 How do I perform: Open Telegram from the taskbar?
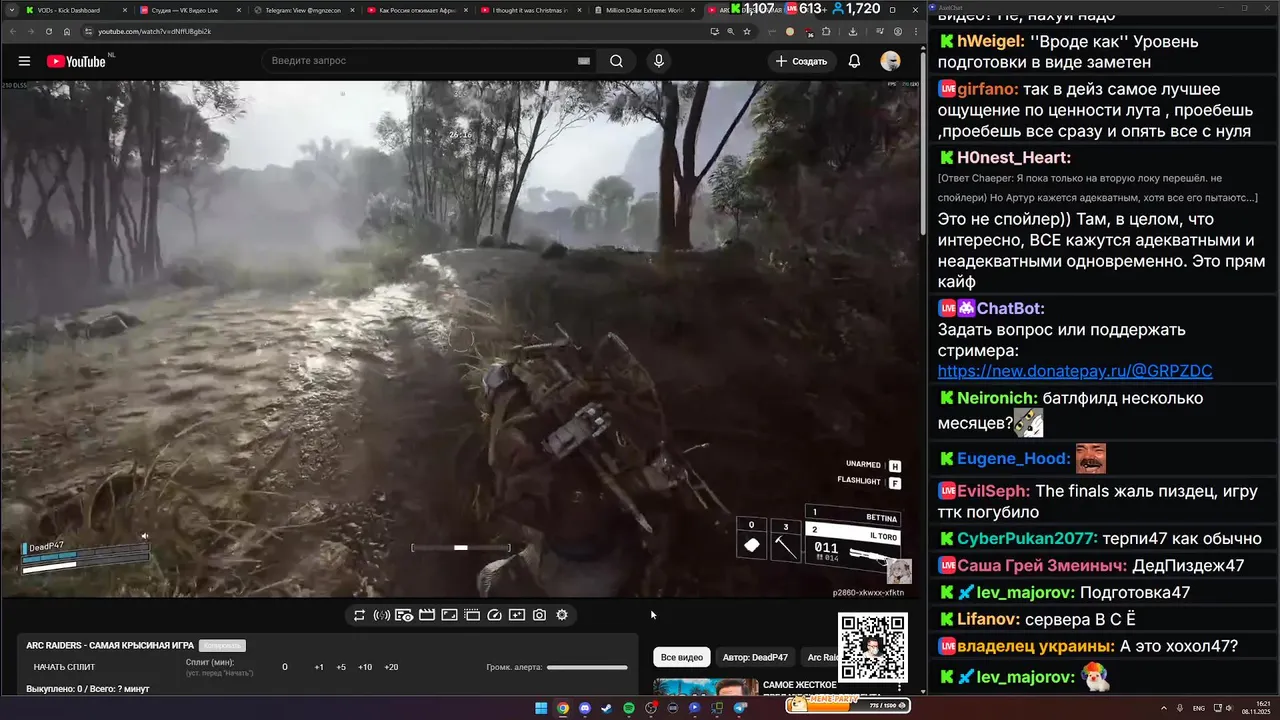click(x=740, y=708)
